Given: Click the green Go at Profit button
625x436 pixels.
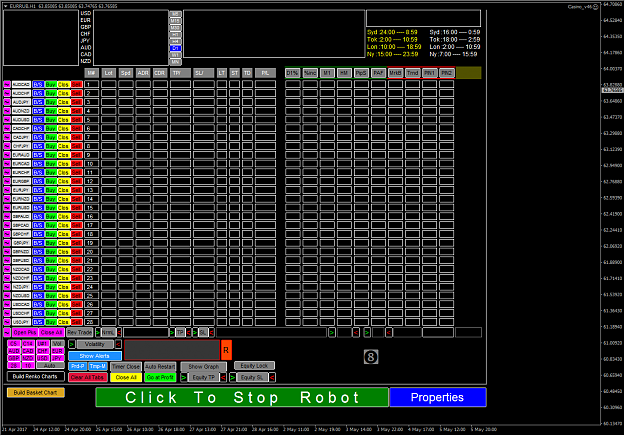Looking at the screenshot, I should (160, 377).
